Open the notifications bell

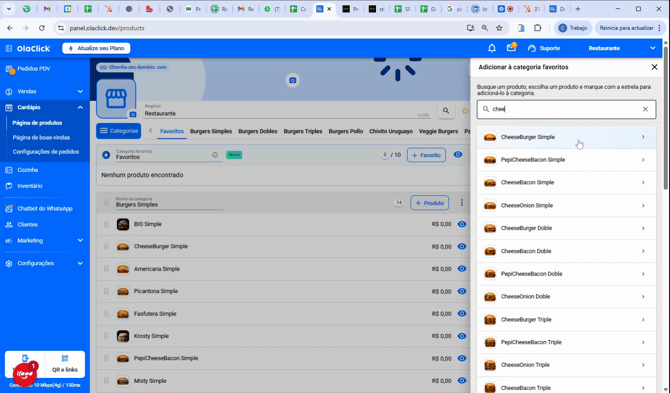click(x=492, y=48)
